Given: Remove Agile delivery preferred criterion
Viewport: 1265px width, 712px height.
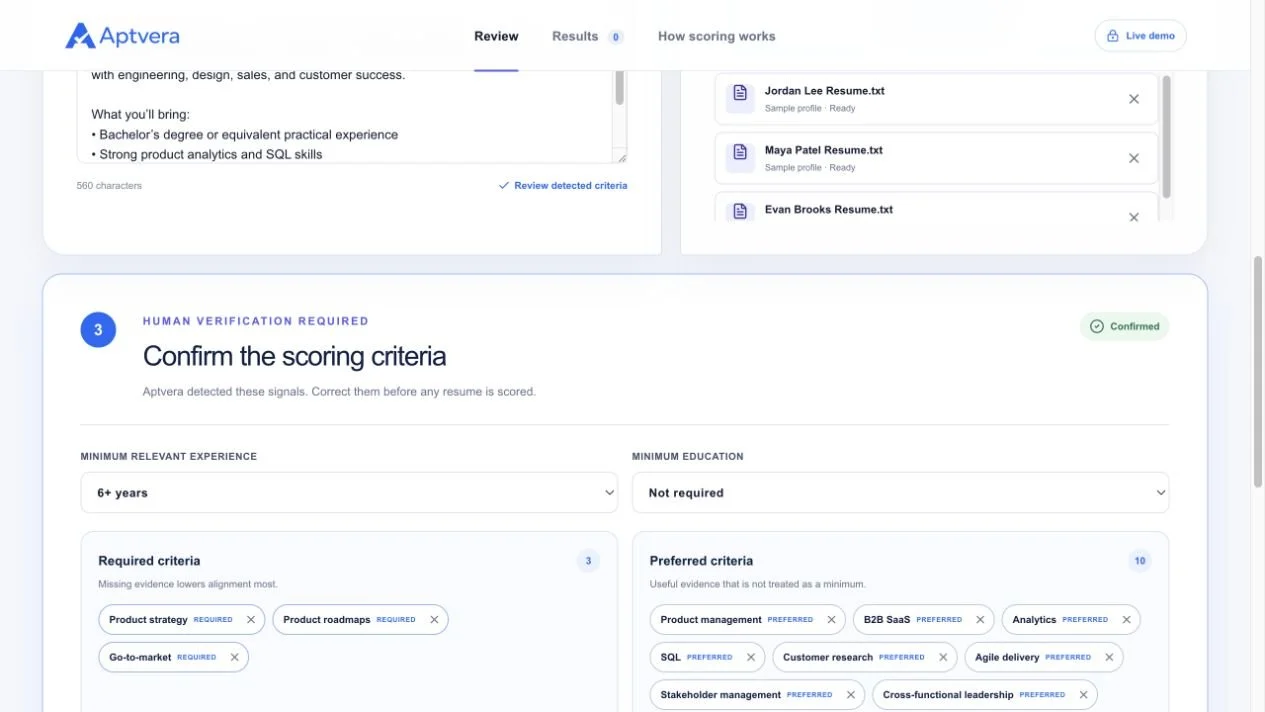Looking at the screenshot, I should tap(1109, 657).
